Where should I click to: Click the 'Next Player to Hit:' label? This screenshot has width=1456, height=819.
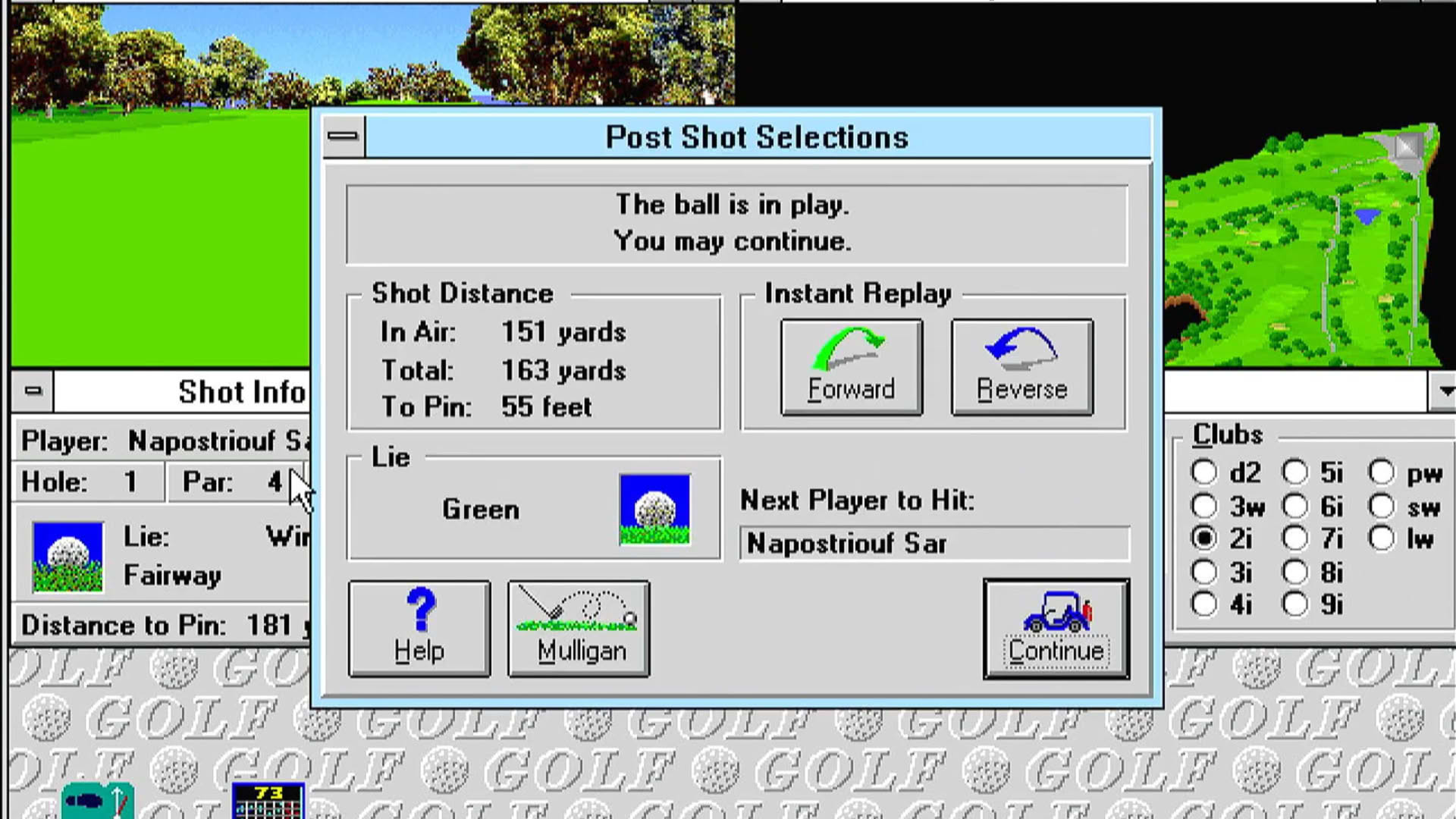[x=858, y=500]
